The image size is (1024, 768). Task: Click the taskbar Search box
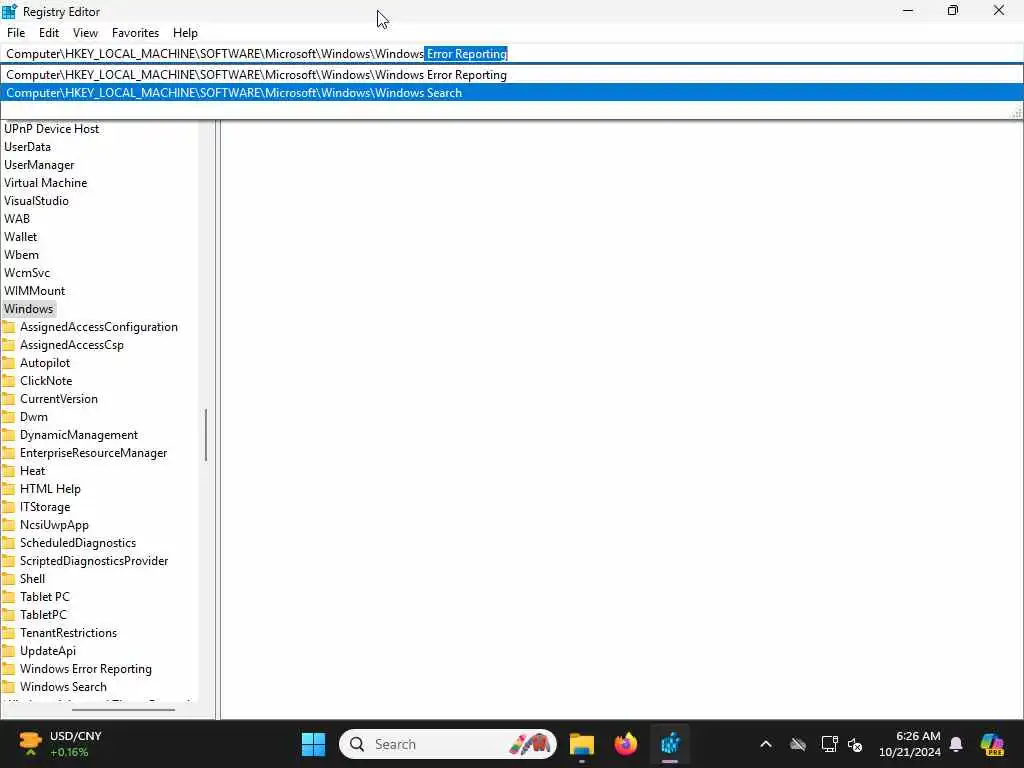click(x=448, y=744)
